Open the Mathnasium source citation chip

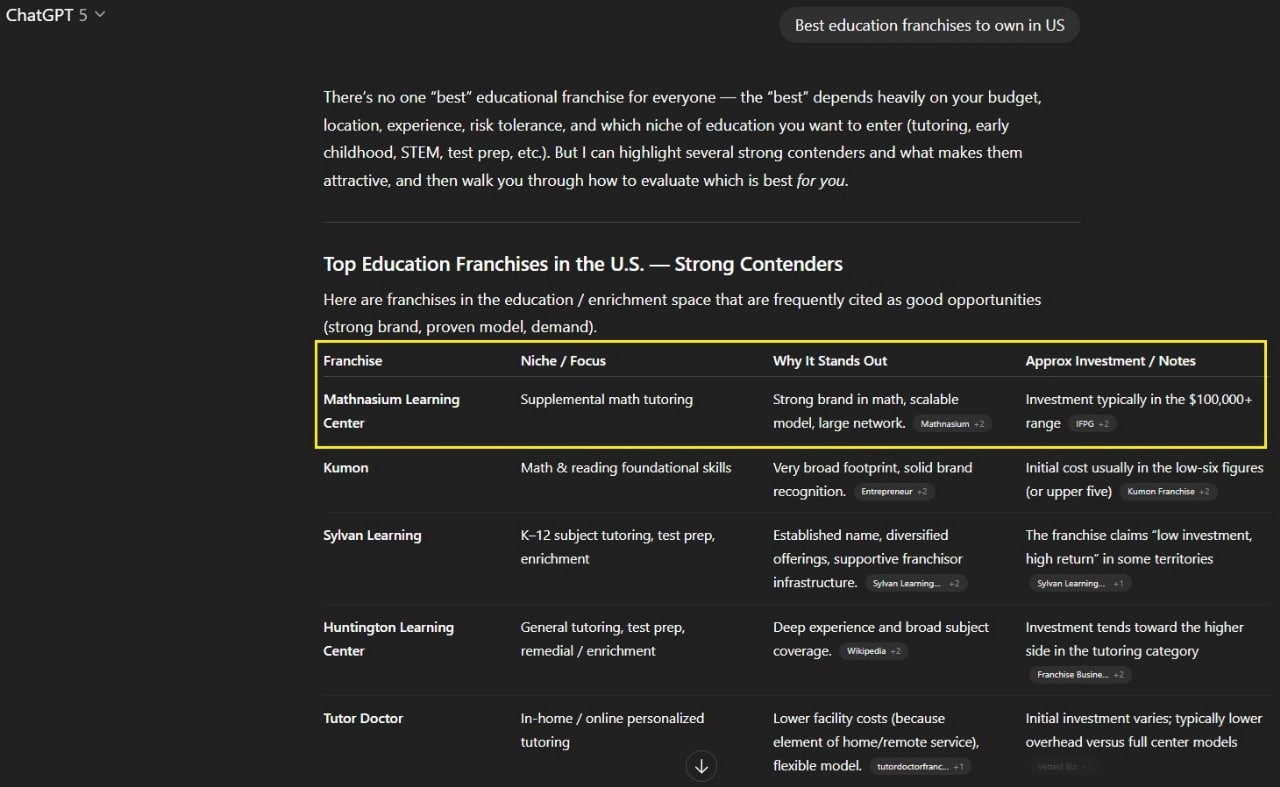(952, 424)
